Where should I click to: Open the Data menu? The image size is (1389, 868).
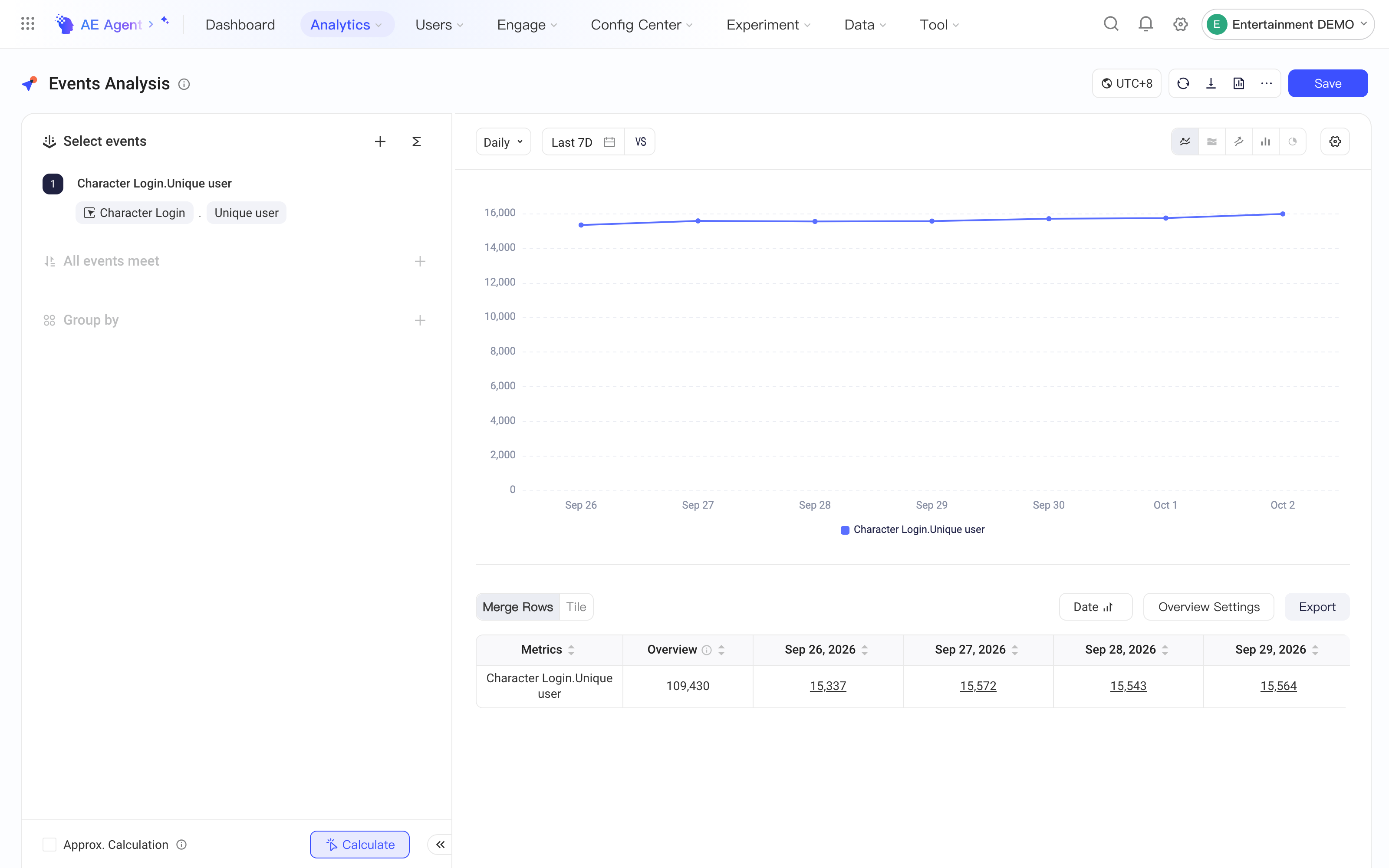tap(865, 25)
